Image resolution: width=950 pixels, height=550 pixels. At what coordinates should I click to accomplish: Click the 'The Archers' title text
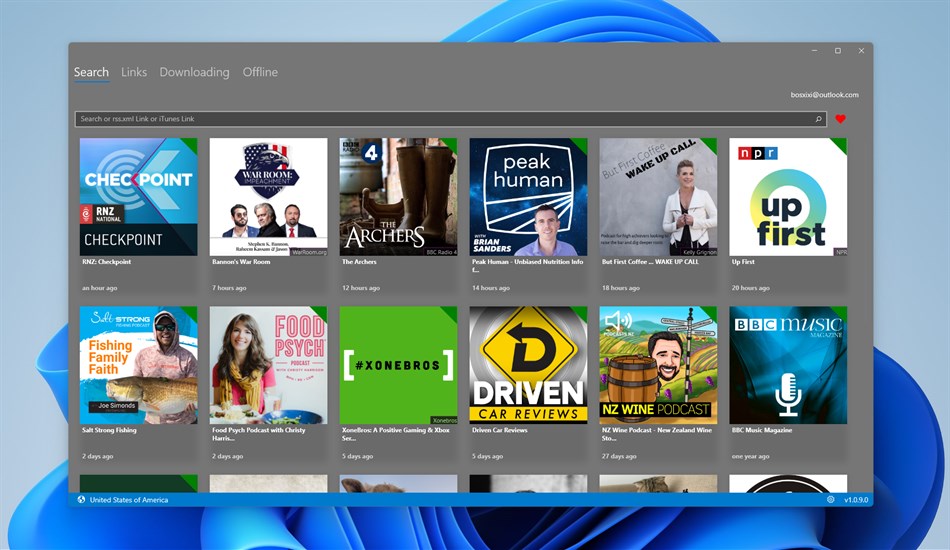pyautogui.click(x=359, y=262)
